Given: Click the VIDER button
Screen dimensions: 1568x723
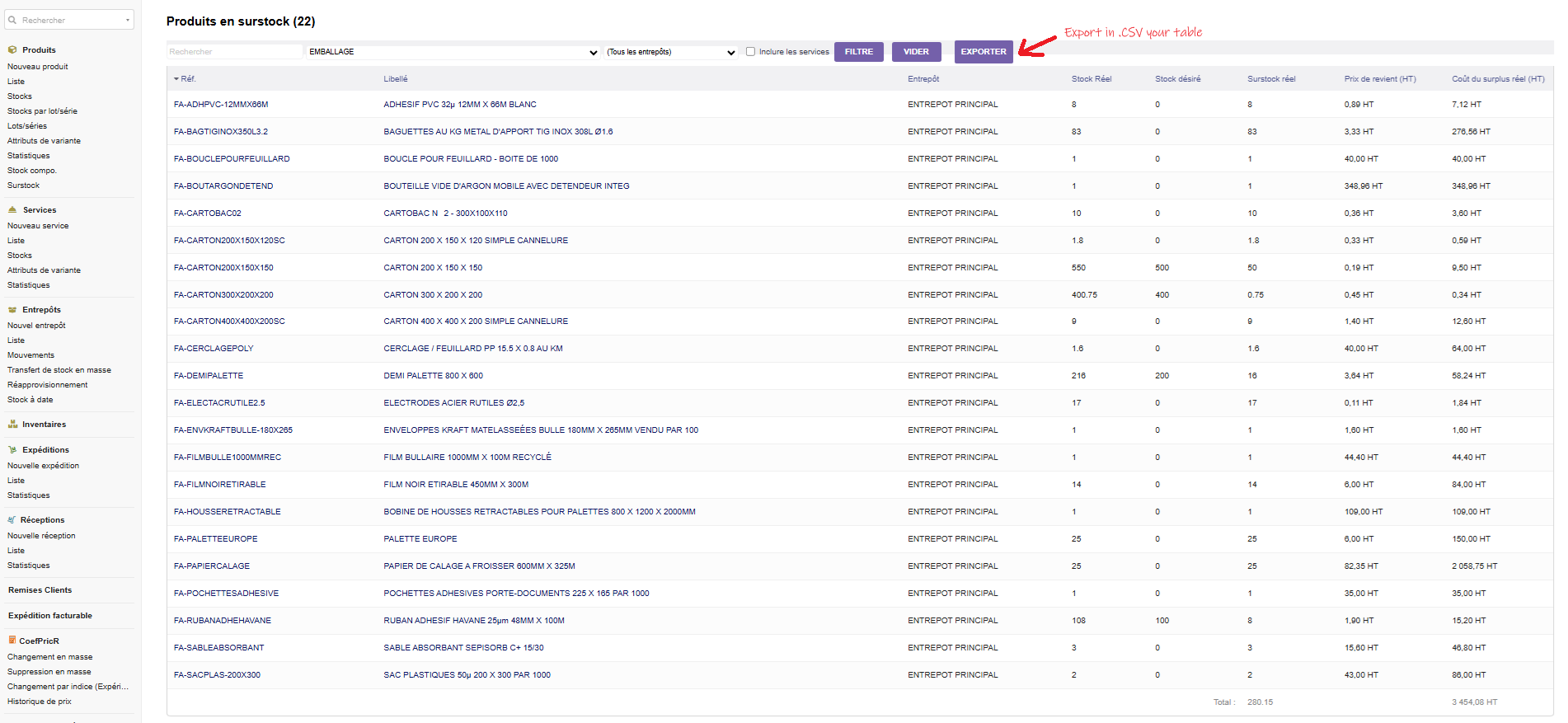Looking at the screenshot, I should click(916, 52).
